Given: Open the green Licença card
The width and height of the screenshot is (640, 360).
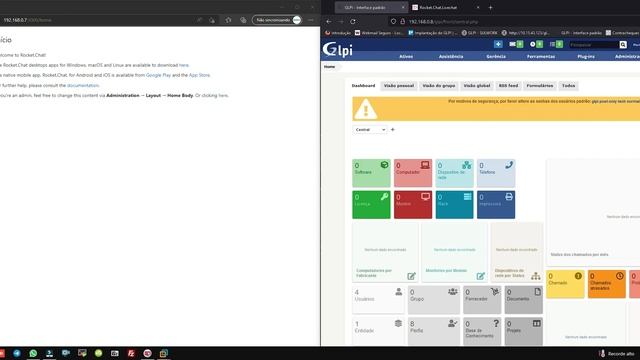Looking at the screenshot, I should [371, 204].
